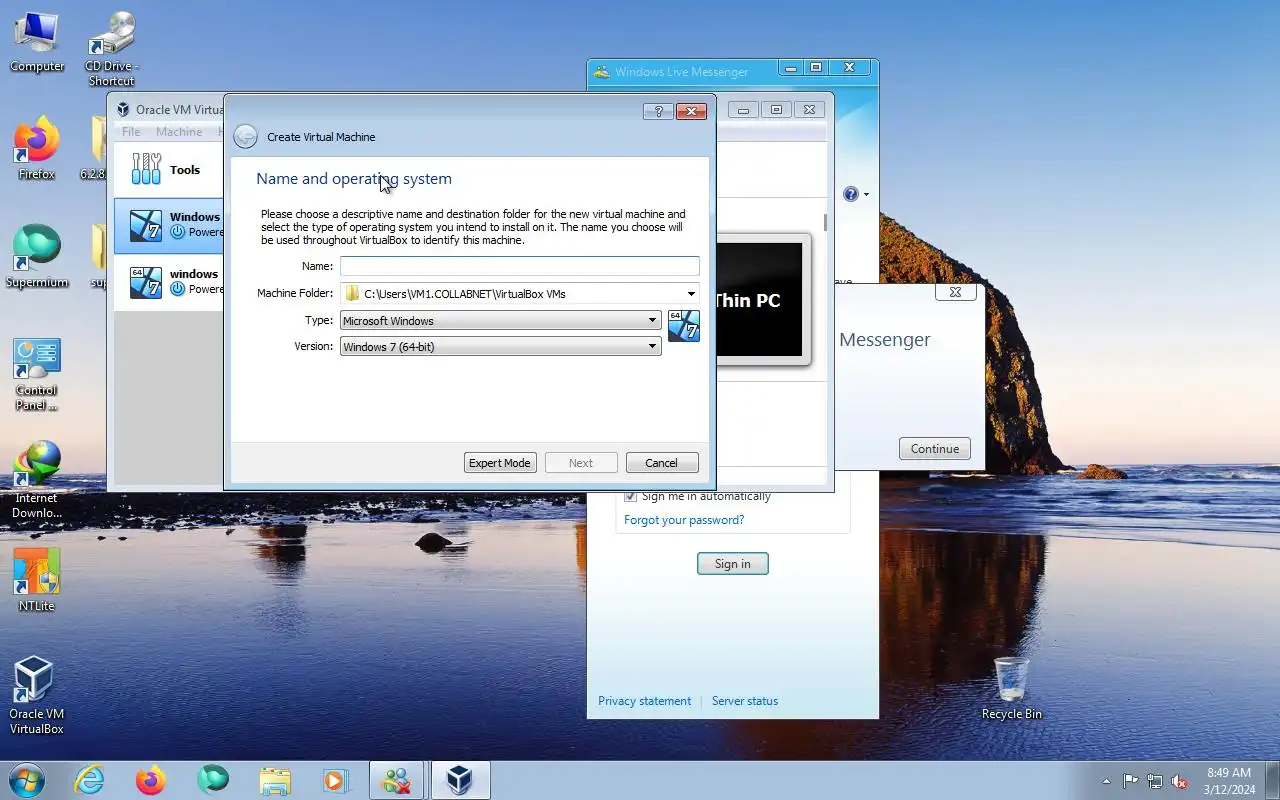Click the folder icon in Machine Folder field
The width and height of the screenshot is (1280, 800).
(351, 293)
